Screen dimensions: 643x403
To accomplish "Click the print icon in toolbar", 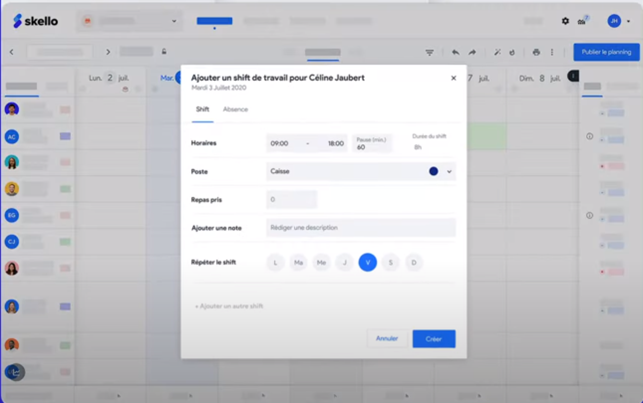I will 536,52.
